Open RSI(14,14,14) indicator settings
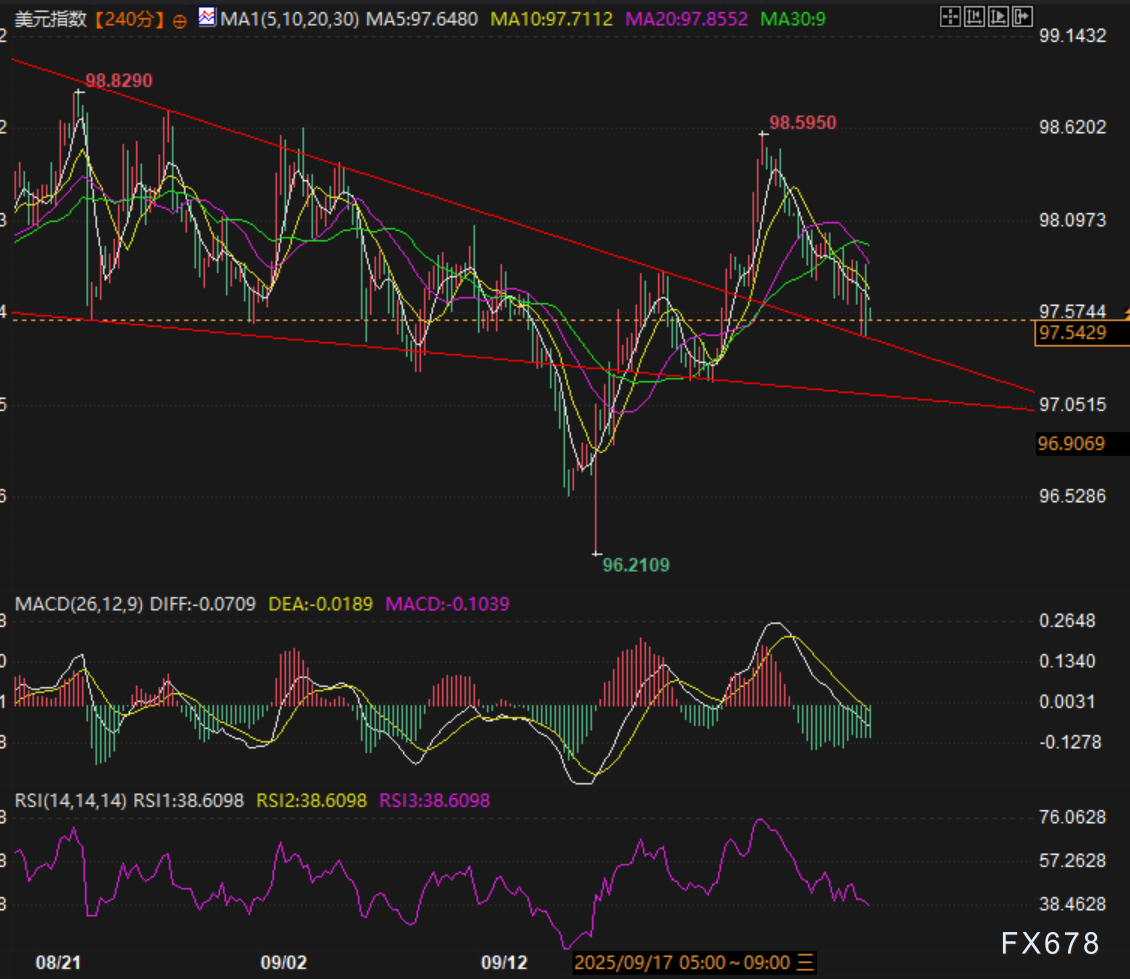1130x979 pixels. click(69, 800)
